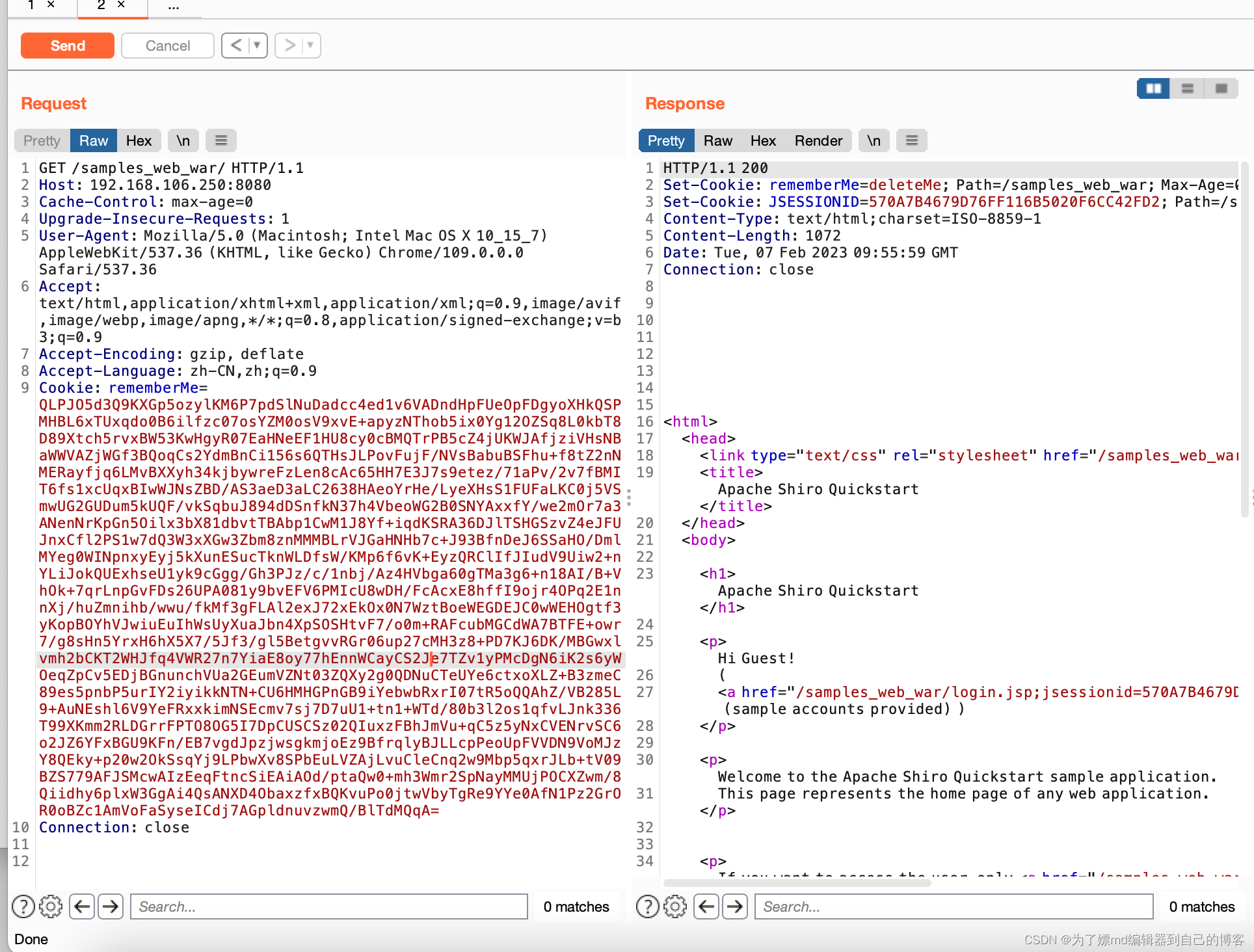The width and height of the screenshot is (1254, 952).
Task: Select the Hex view in Request panel
Action: pyautogui.click(x=139, y=140)
